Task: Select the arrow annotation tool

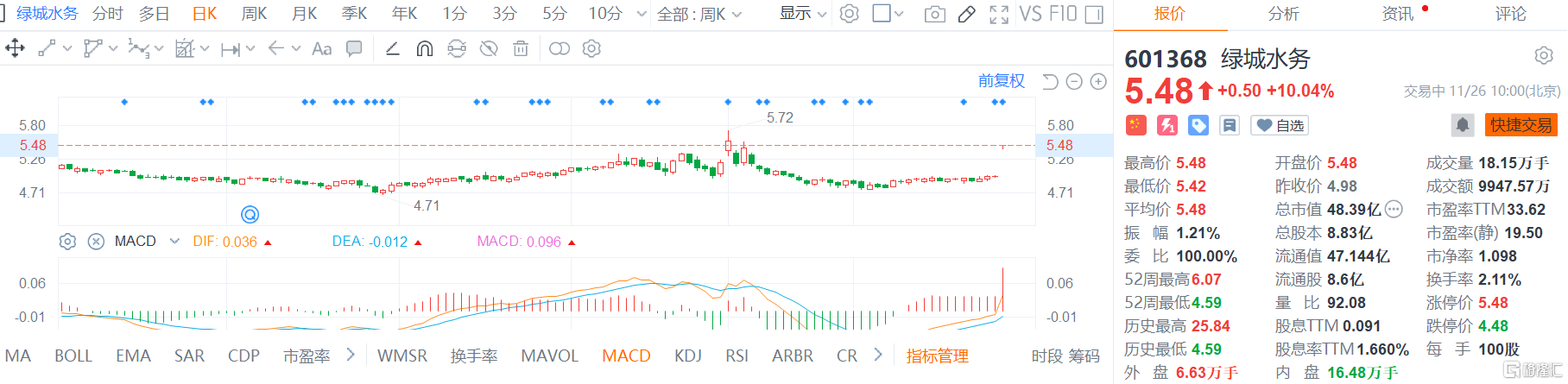Action: point(276,48)
